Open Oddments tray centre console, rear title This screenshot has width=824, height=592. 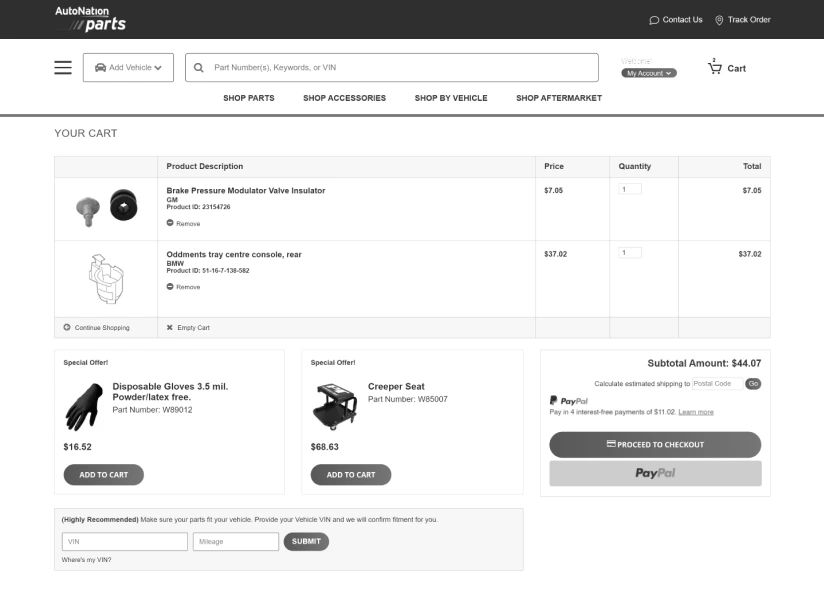click(234, 254)
